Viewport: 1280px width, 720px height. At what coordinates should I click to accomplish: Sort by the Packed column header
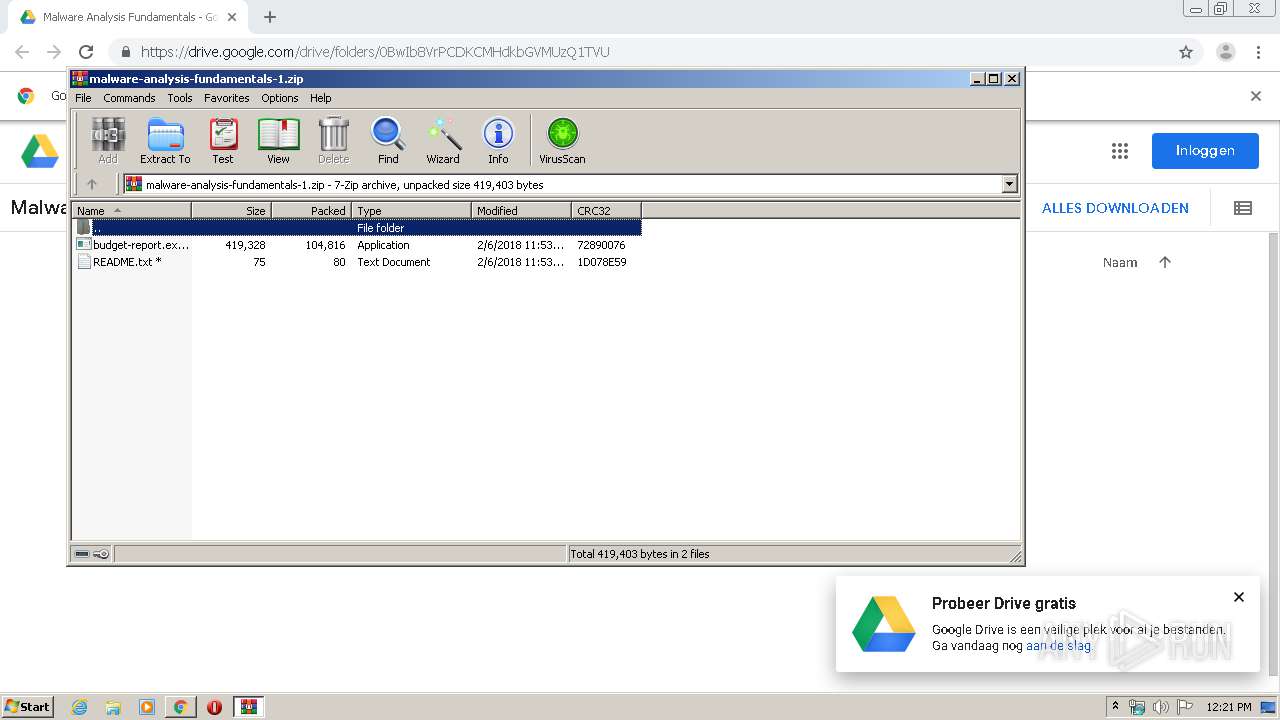311,210
